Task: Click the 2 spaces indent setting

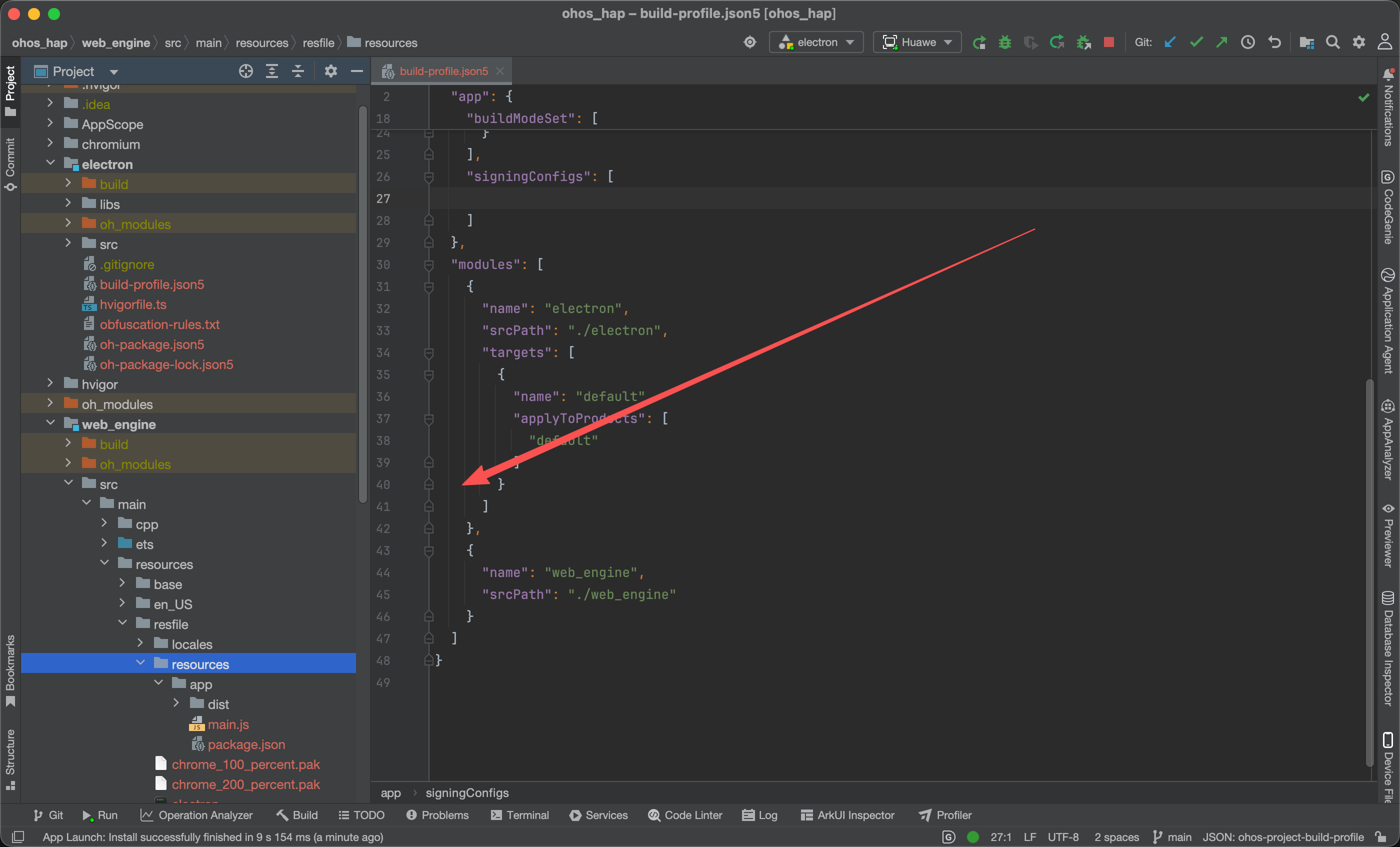Action: [1116, 837]
